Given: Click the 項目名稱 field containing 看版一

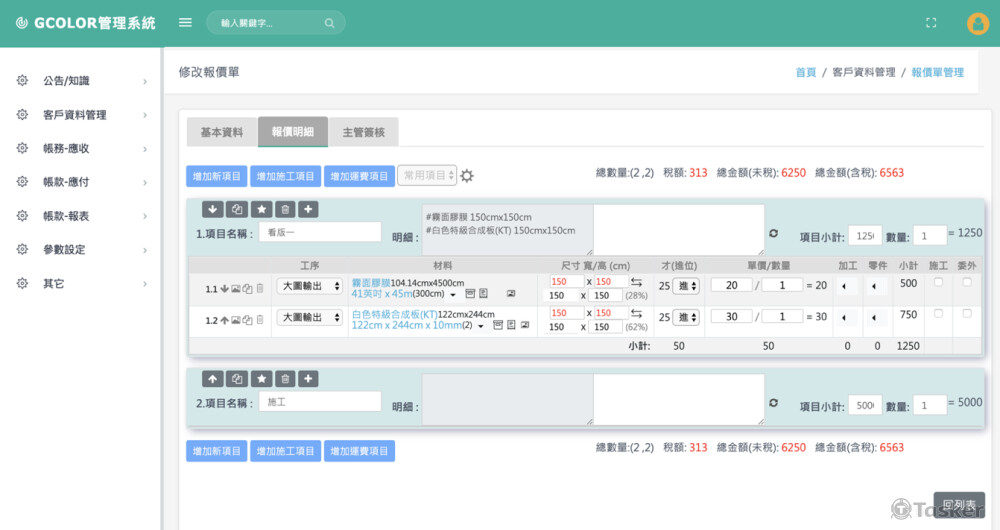Looking at the screenshot, I should pyautogui.click(x=319, y=232).
